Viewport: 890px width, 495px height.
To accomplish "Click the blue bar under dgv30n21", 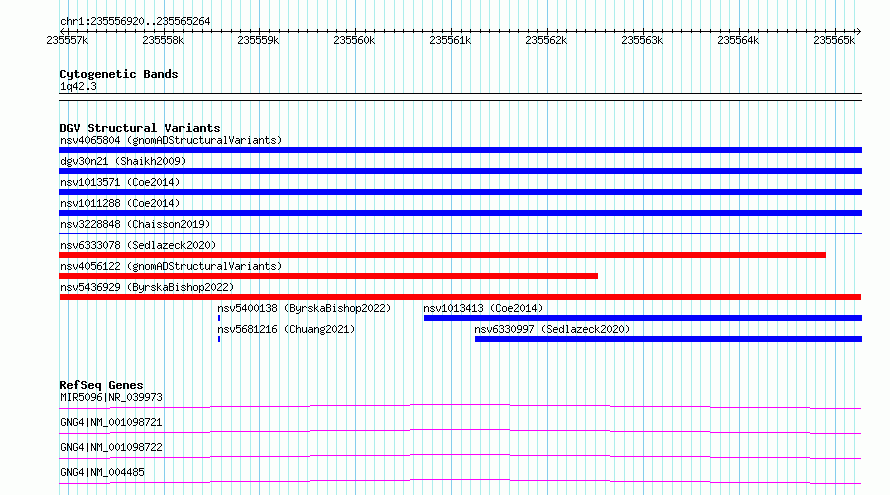I will pos(460,171).
